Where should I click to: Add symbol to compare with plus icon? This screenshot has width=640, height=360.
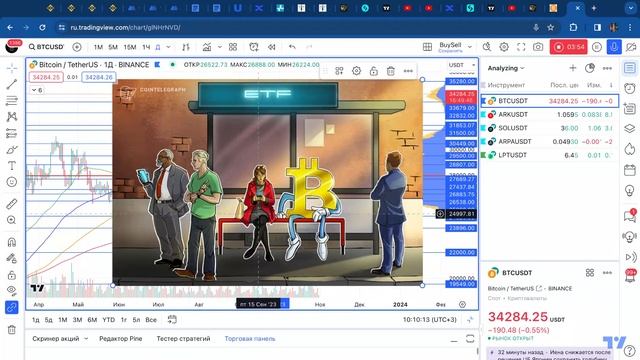77,47
